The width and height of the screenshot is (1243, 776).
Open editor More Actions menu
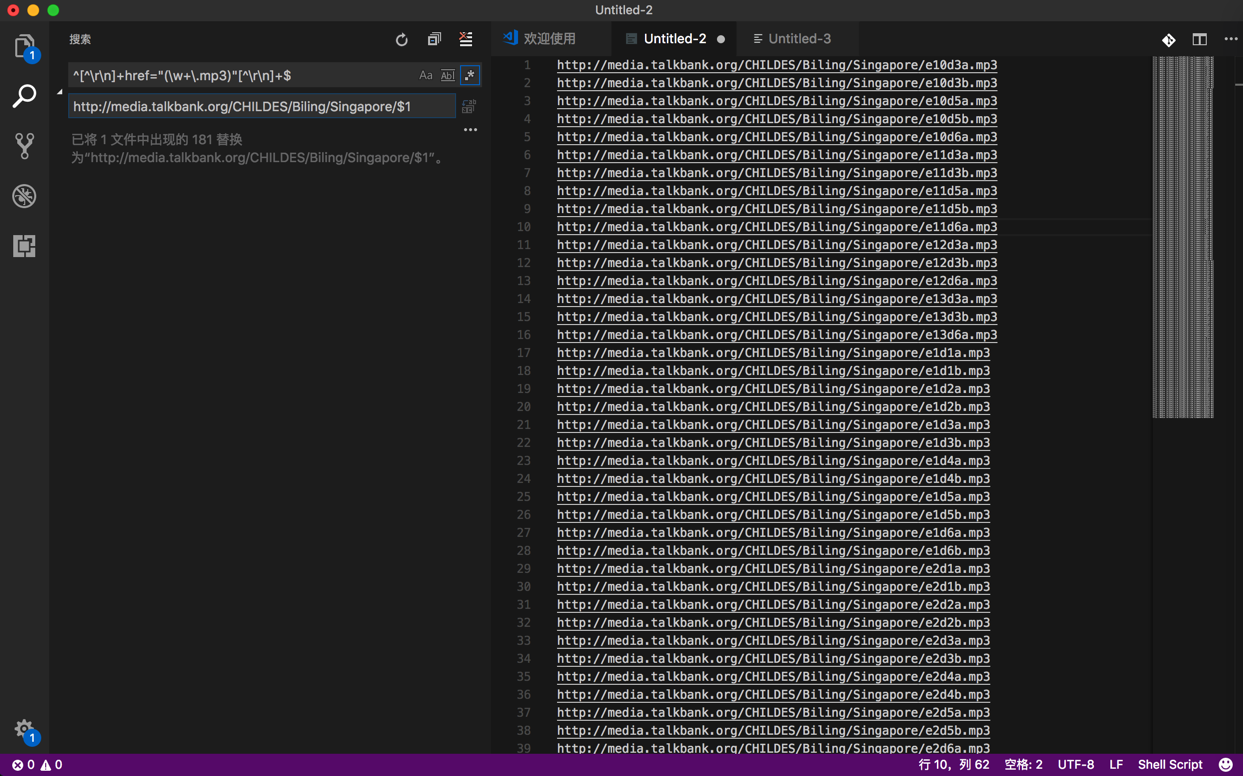pos(1231,40)
